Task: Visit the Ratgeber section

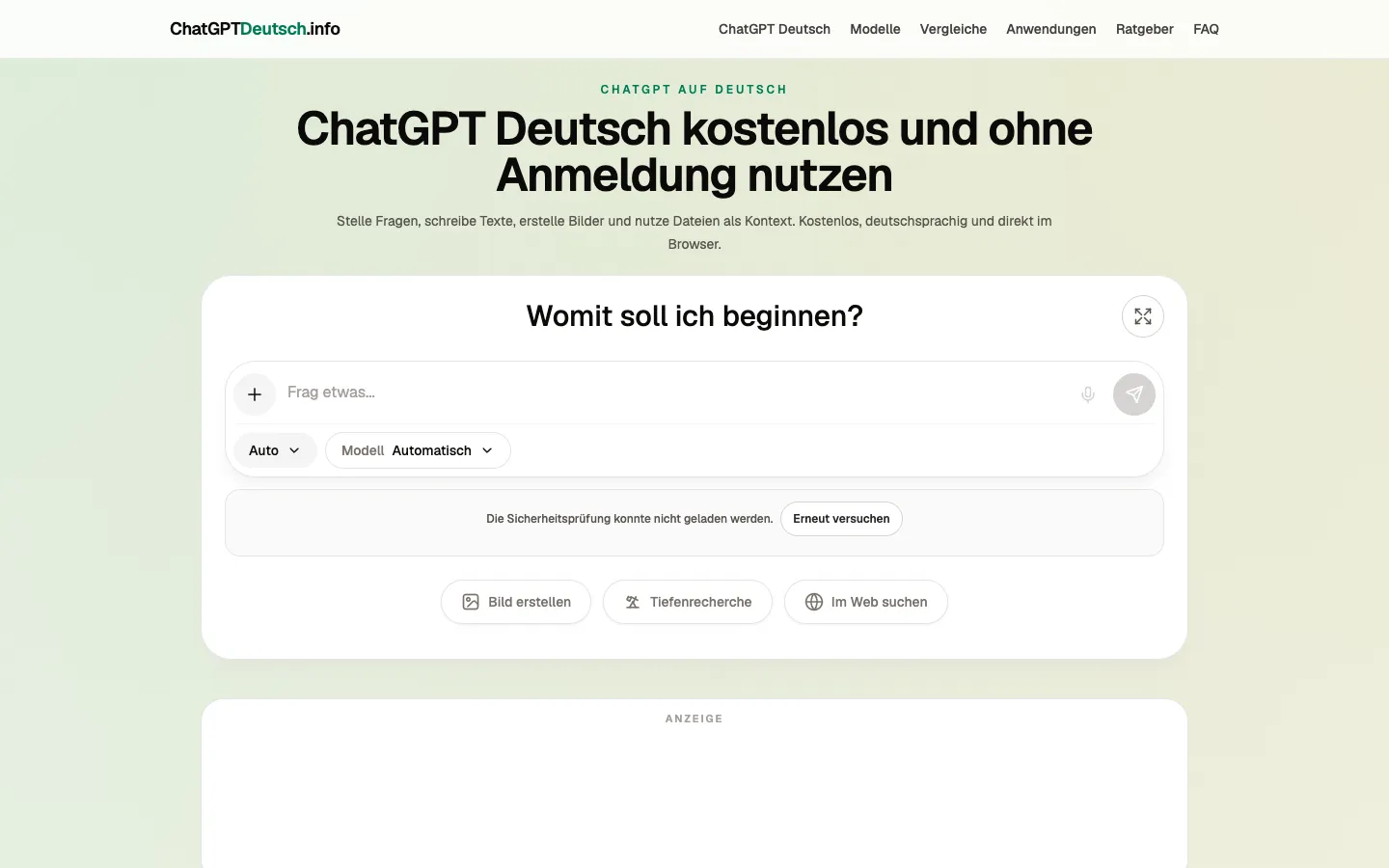Action: (1145, 29)
